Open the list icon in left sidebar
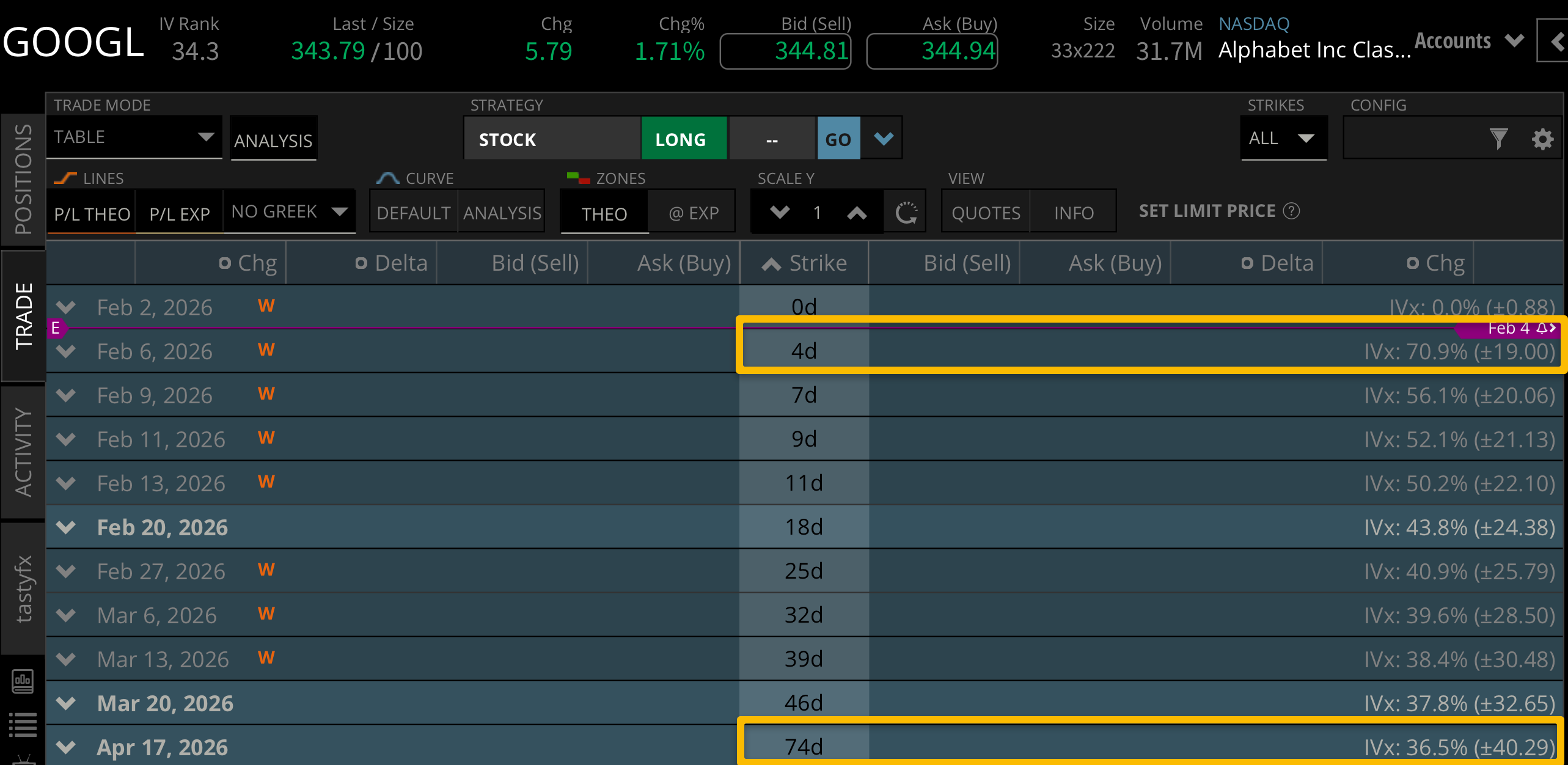Image resolution: width=1568 pixels, height=765 pixels. (x=23, y=725)
